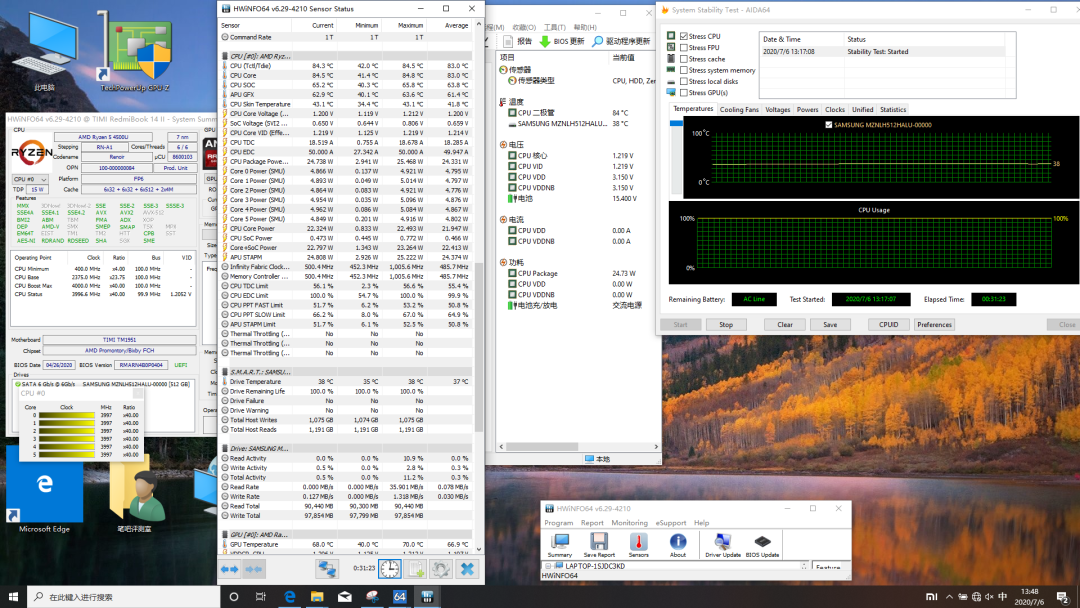Enable the Stress local disks checkbox
Viewport: 1080px width, 608px height.
tap(684, 81)
